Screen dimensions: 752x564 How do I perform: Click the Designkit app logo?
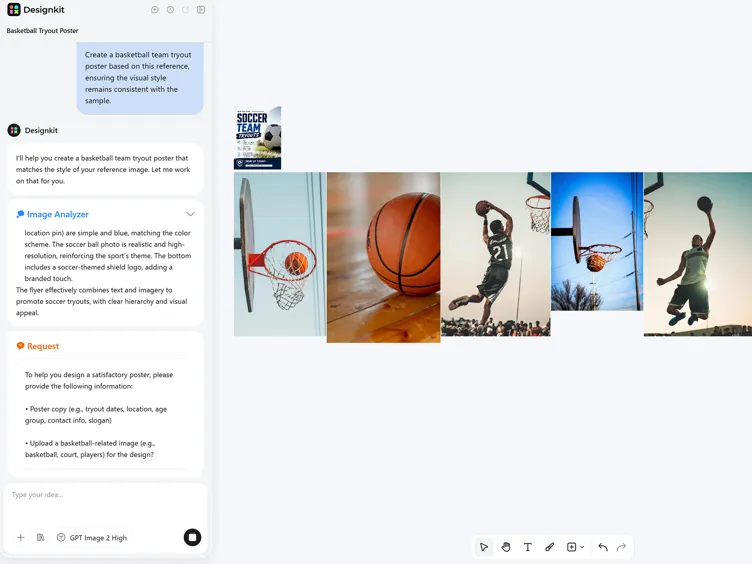(14, 10)
